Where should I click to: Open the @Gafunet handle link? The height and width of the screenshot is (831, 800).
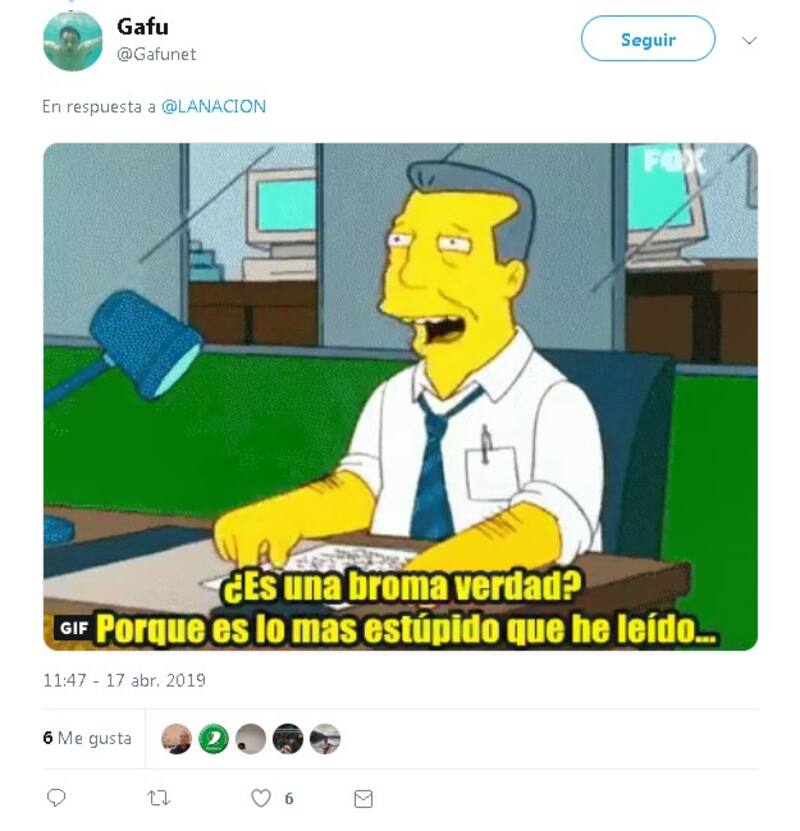click(x=156, y=54)
